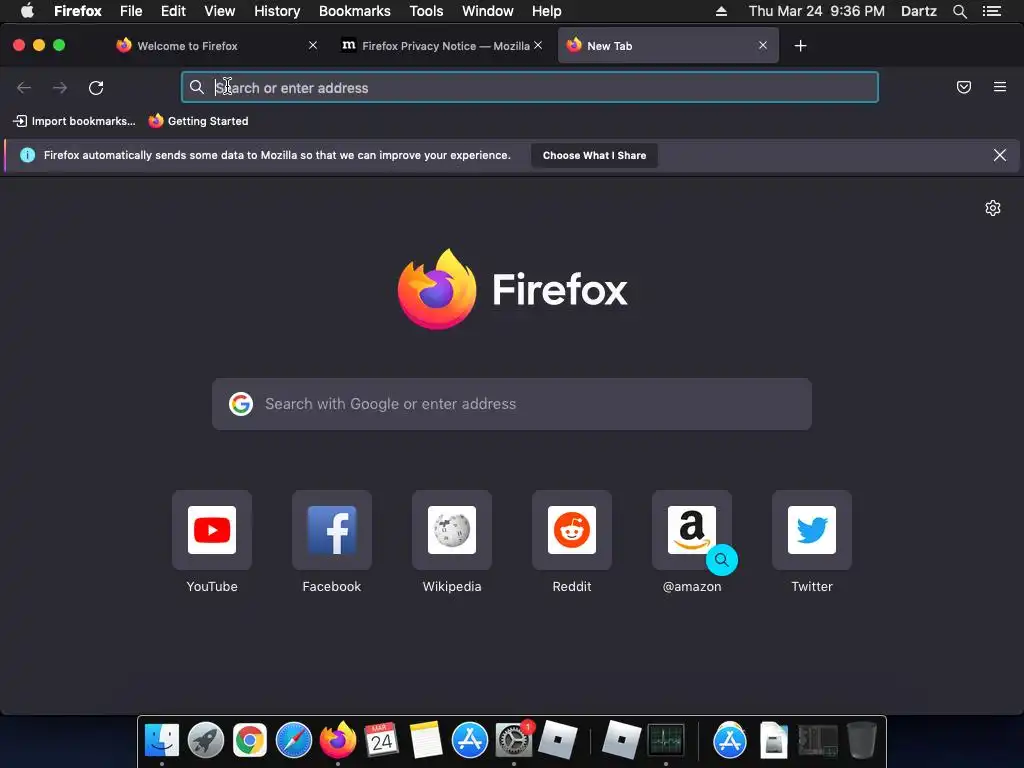Open Calendar from the Dock
The width and height of the screenshot is (1024, 768).
click(x=381, y=741)
